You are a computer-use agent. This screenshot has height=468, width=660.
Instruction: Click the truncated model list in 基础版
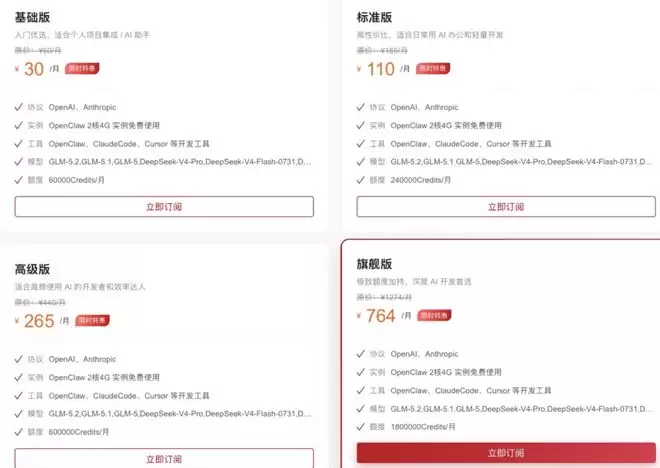[180, 162]
